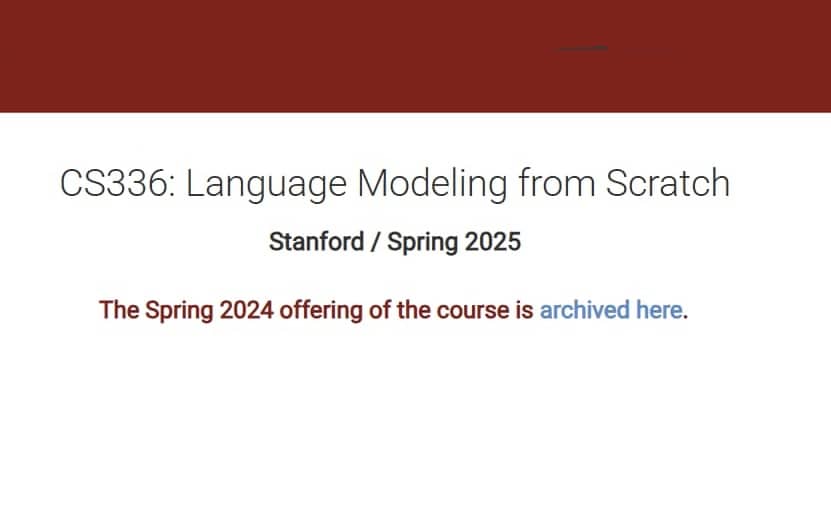
Task: Click the period after the archived link
Action: [x=686, y=314]
